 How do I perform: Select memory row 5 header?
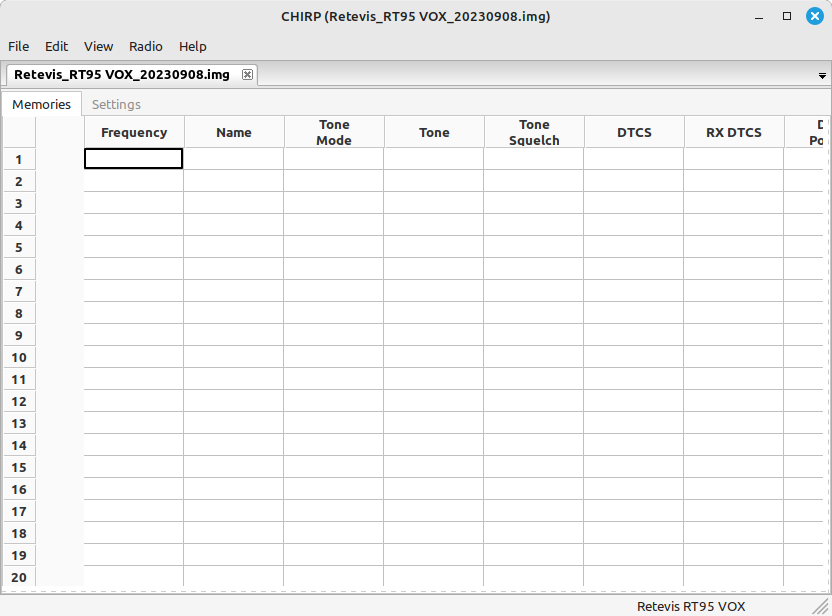(19, 247)
